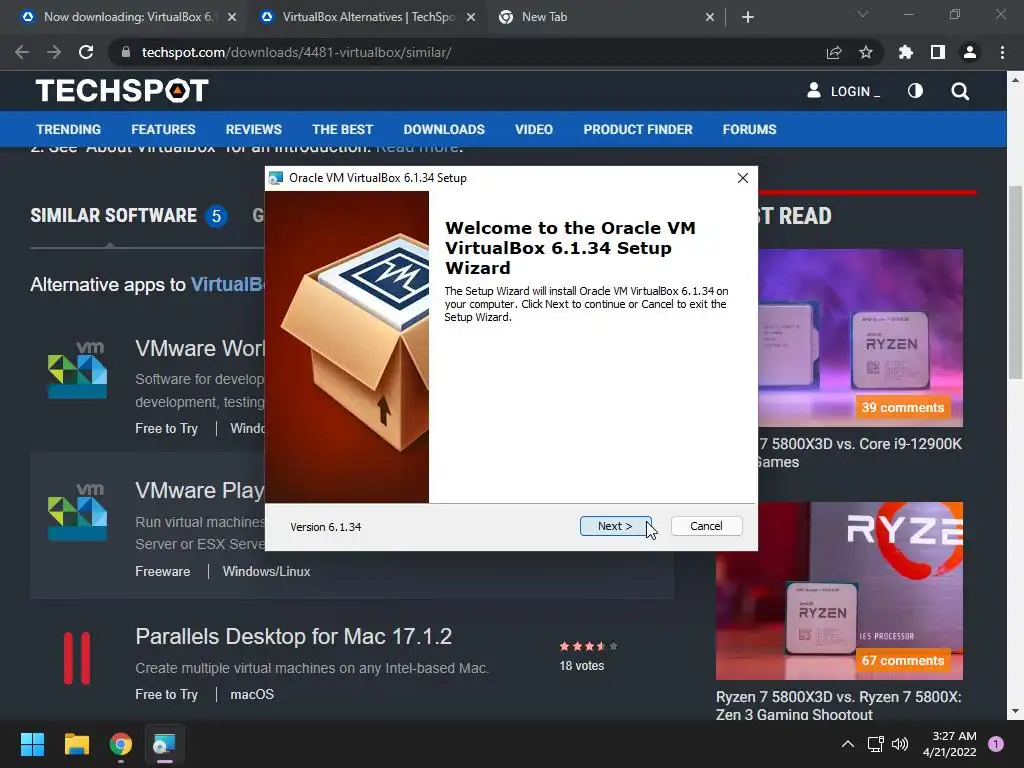Open the TechSpot logo homepage link
Viewport: 1024px width, 768px height.
click(x=122, y=91)
